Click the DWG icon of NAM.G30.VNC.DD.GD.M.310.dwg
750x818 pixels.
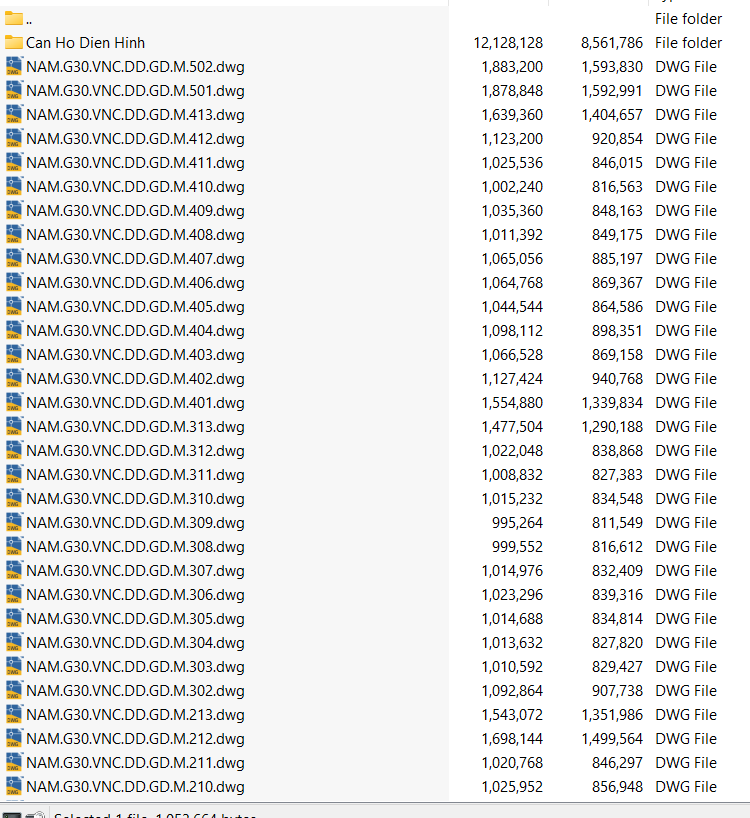(14, 499)
